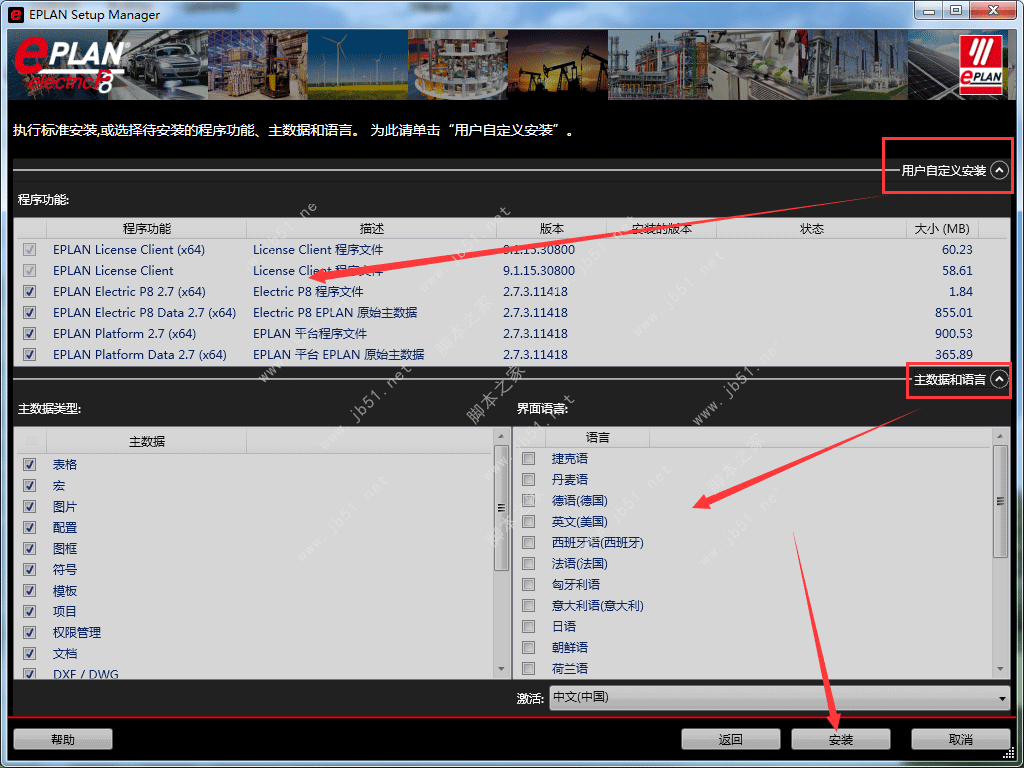Click language list scroll down arrow
1024x768 pixels.
1000,669
